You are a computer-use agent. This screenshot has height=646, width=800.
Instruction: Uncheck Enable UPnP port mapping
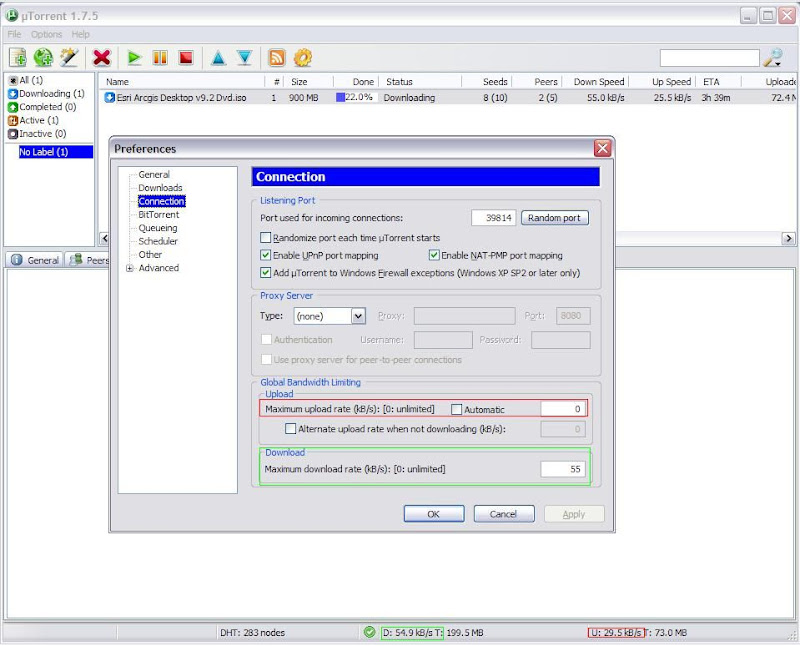(x=265, y=255)
